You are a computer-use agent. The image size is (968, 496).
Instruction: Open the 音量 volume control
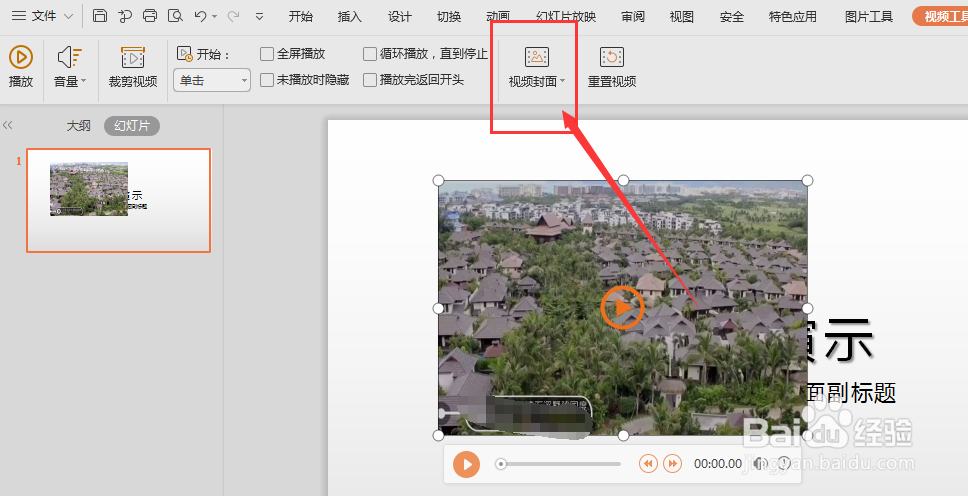tap(70, 66)
